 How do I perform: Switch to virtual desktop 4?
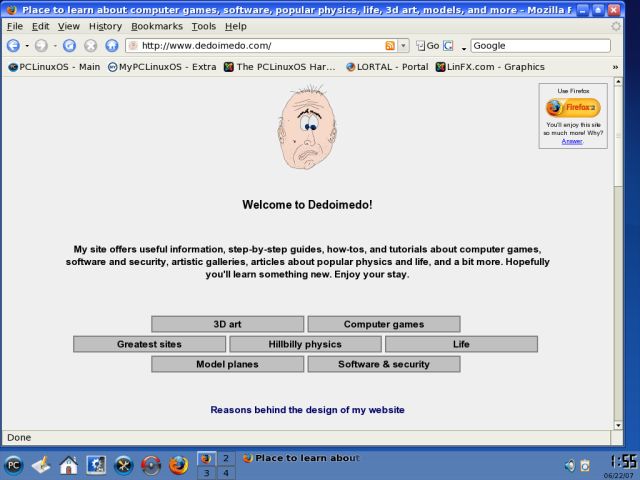226,473
